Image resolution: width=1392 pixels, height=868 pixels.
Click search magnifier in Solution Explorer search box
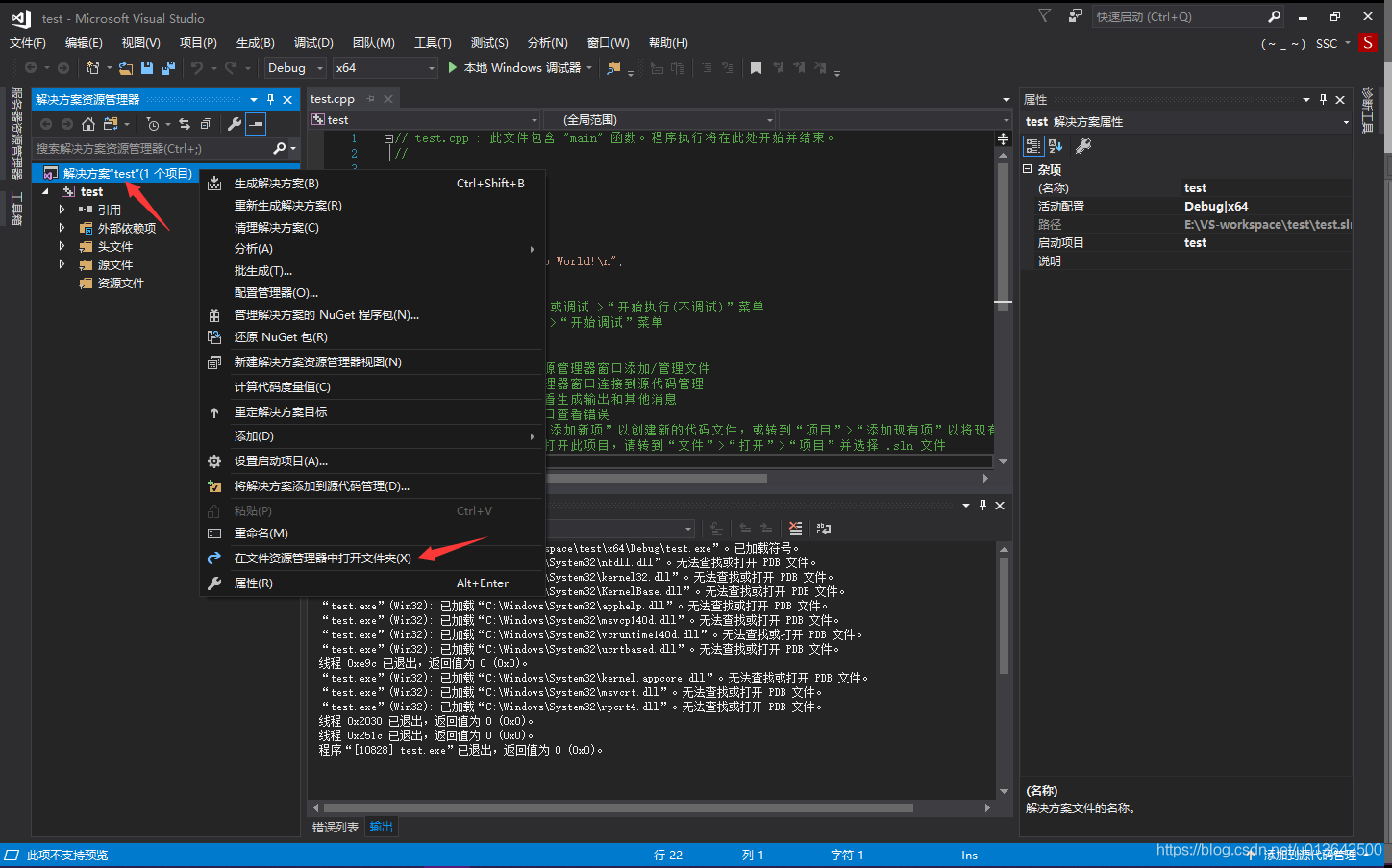point(280,148)
